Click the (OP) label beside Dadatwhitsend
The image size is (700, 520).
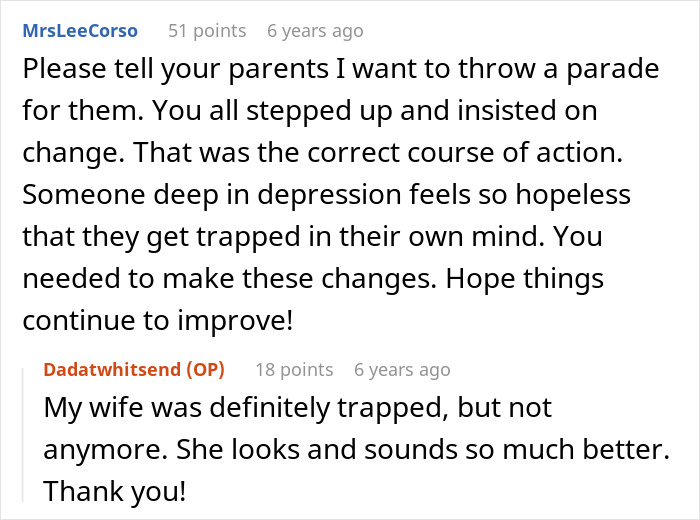point(205,370)
